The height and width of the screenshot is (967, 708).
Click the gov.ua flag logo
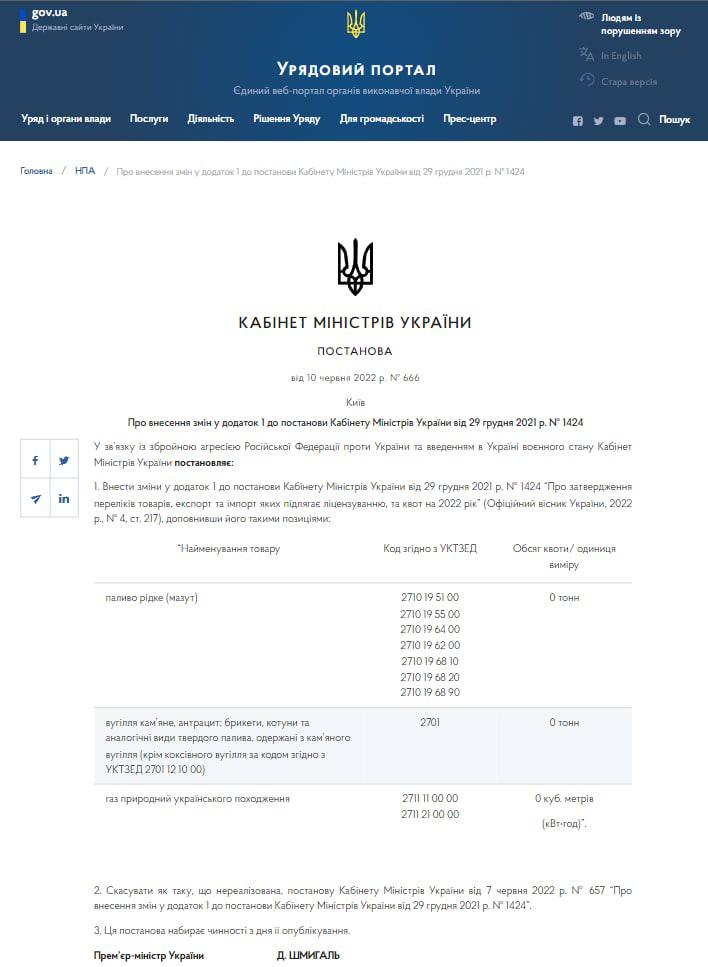pyautogui.click(x=24, y=19)
